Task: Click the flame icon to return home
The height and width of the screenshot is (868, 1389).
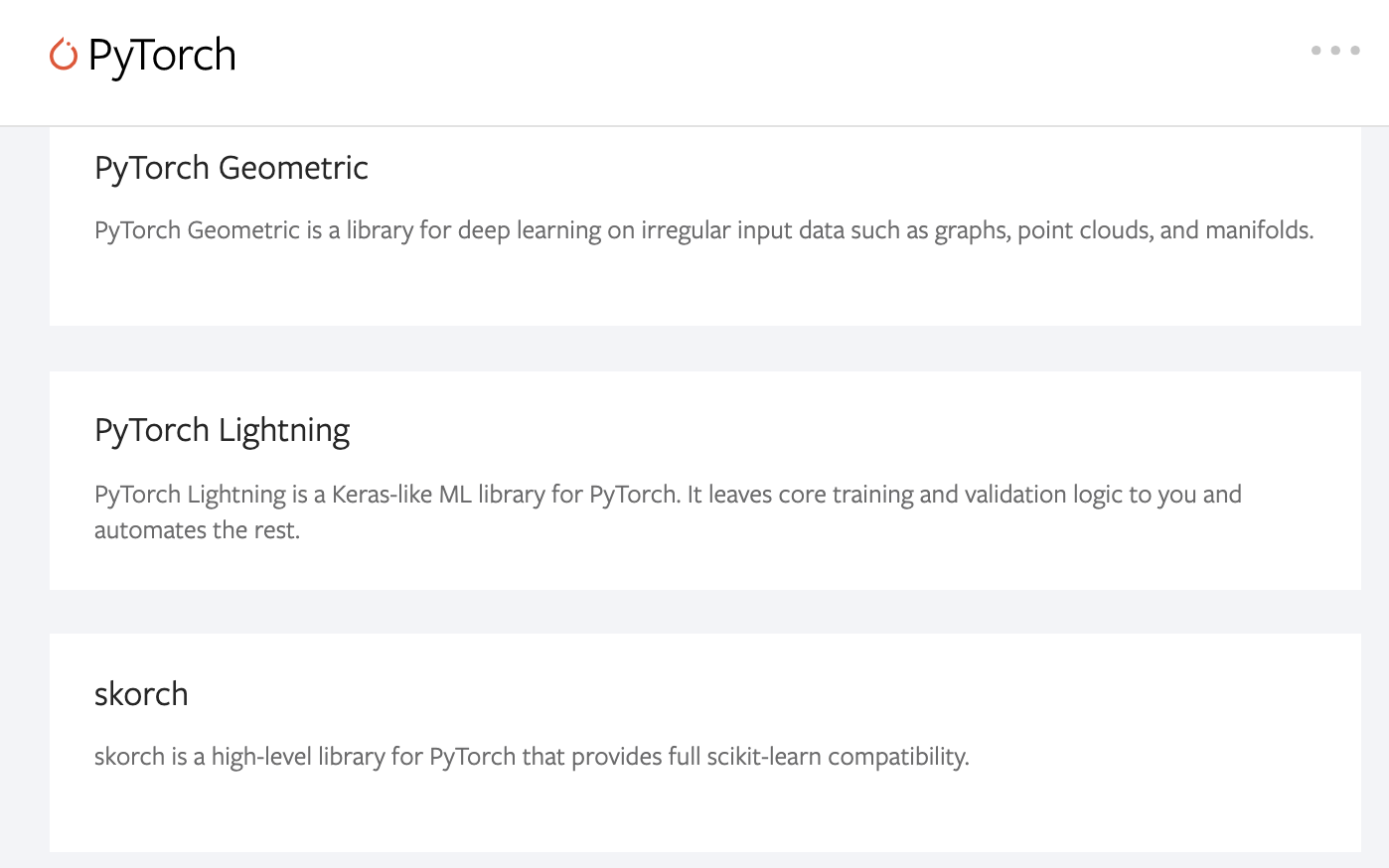Action: click(x=62, y=55)
